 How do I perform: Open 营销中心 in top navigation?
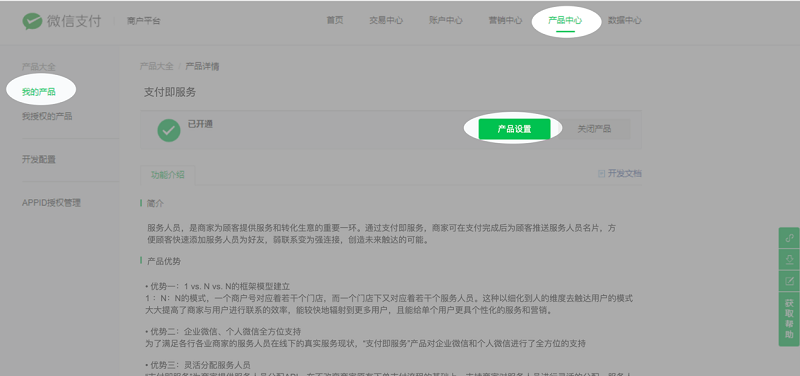click(505, 20)
